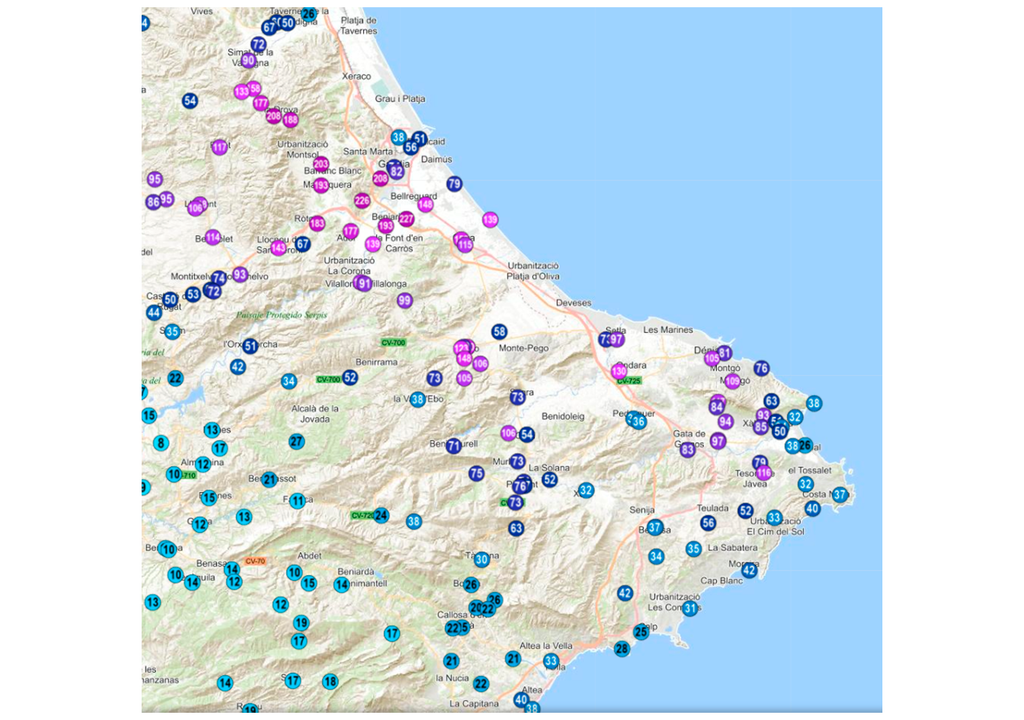This screenshot has width=1024, height=720.
Task: Select the 227 marker near Beniarjó
Action: tap(406, 219)
